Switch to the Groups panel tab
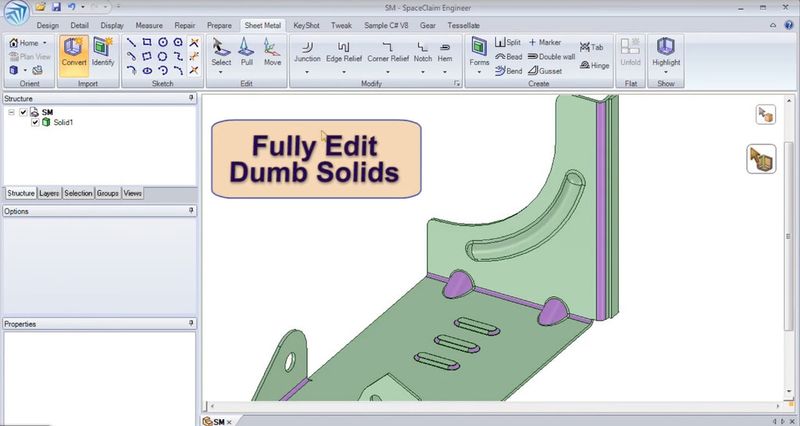The height and width of the screenshot is (426, 800). click(x=108, y=193)
